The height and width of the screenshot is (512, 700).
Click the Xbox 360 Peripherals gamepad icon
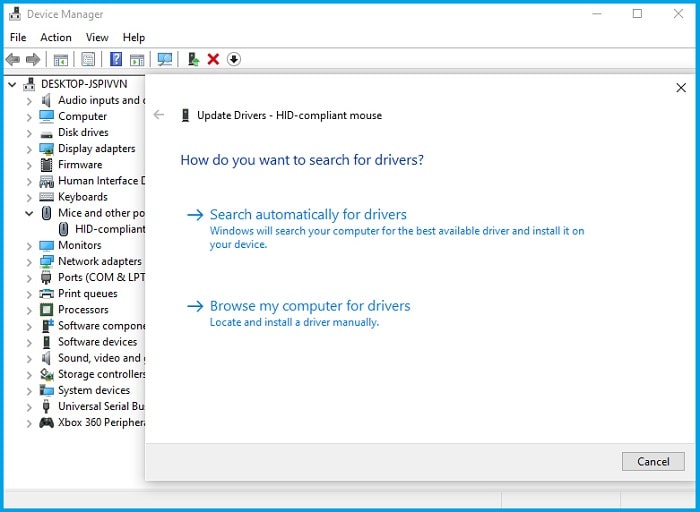click(46, 422)
